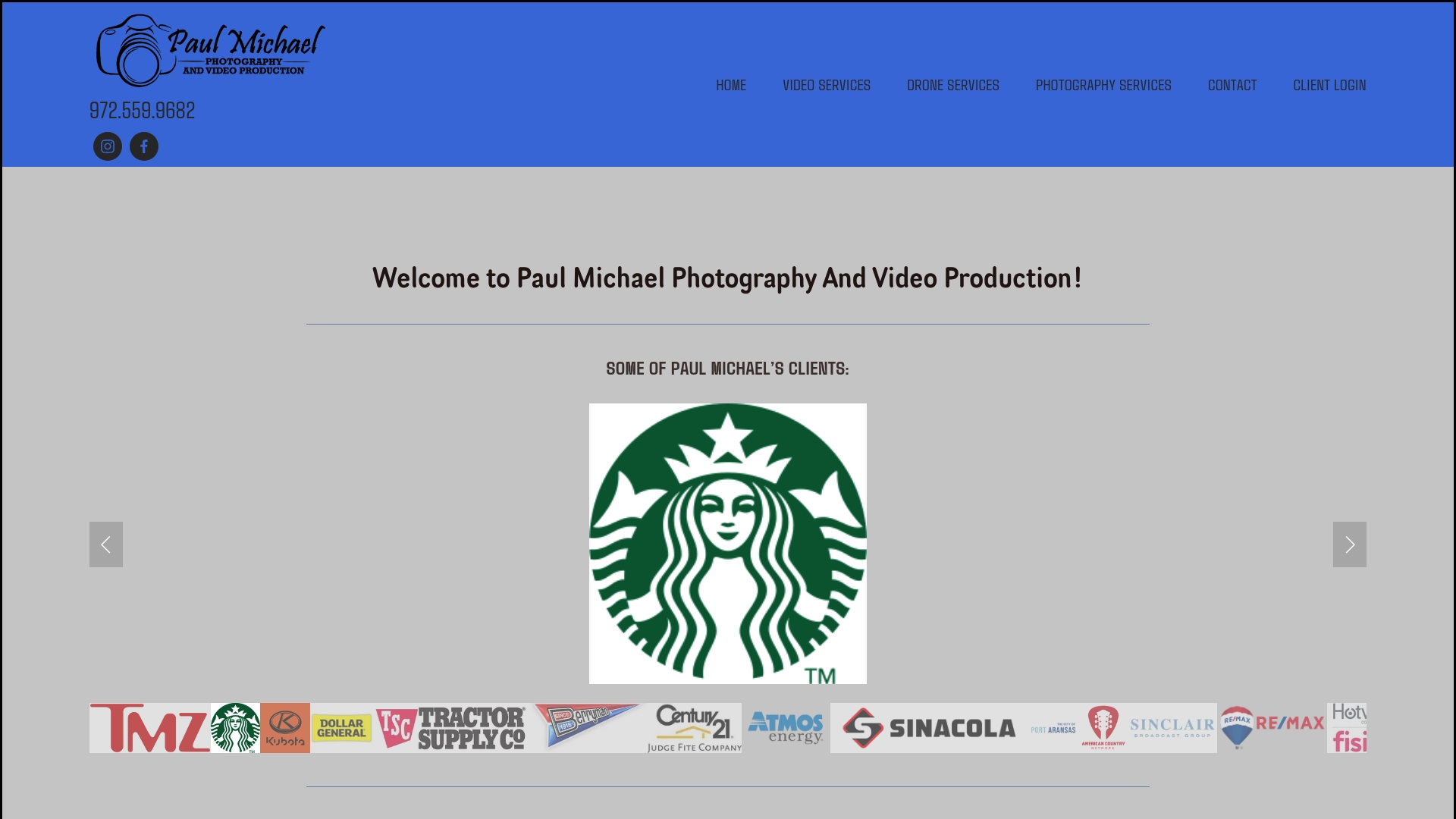Select the TMZ logo thumbnail
Image resolution: width=1456 pixels, height=819 pixels.
(150, 728)
